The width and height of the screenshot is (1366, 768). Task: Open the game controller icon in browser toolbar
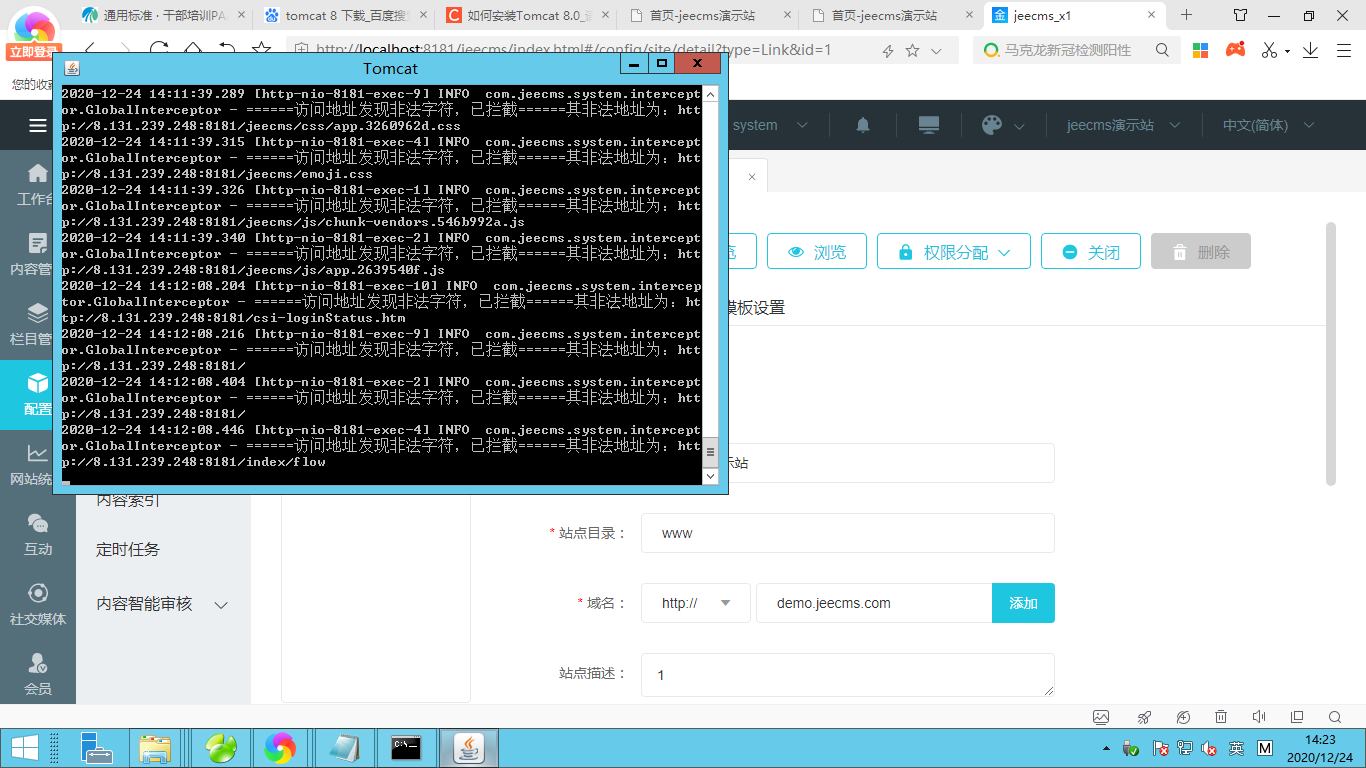[x=1236, y=50]
